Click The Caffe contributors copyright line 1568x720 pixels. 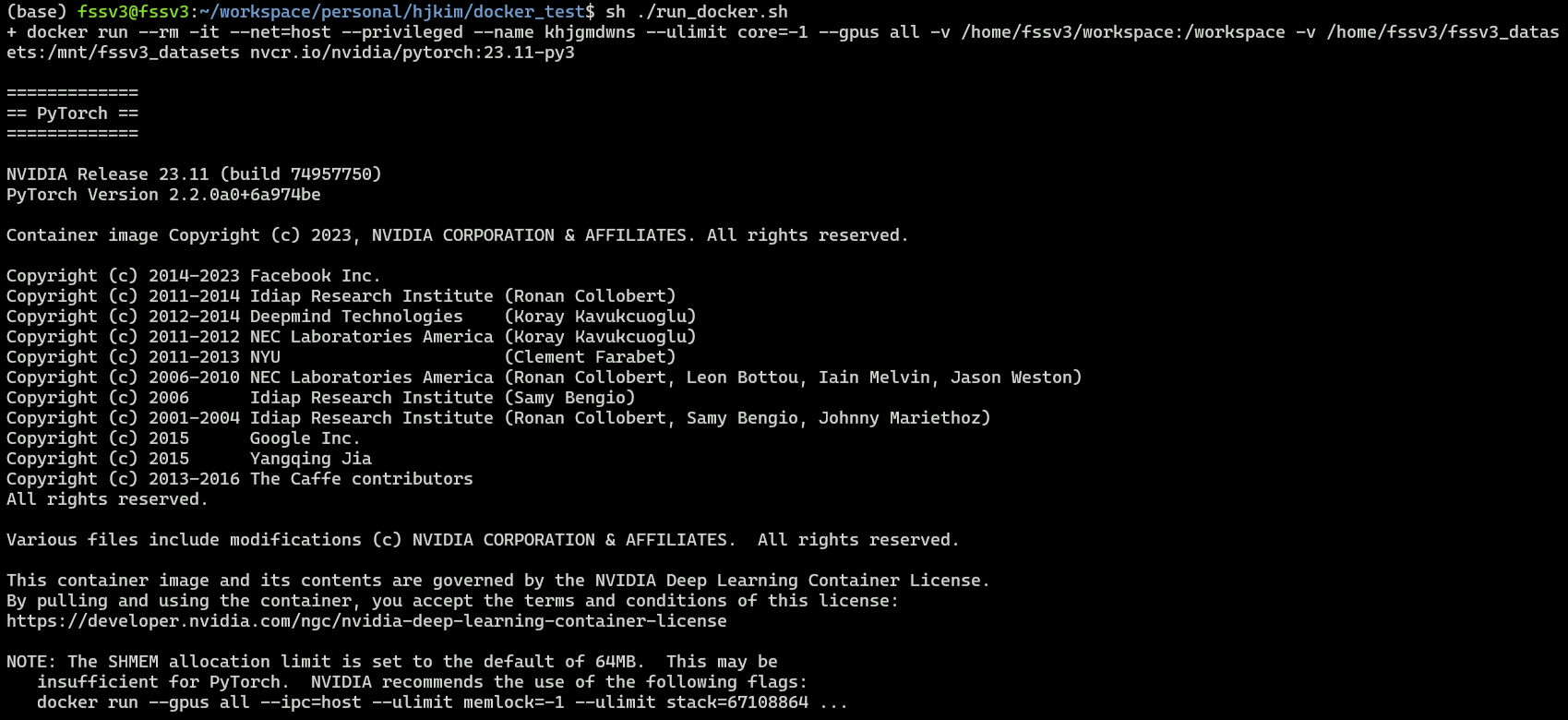240,479
